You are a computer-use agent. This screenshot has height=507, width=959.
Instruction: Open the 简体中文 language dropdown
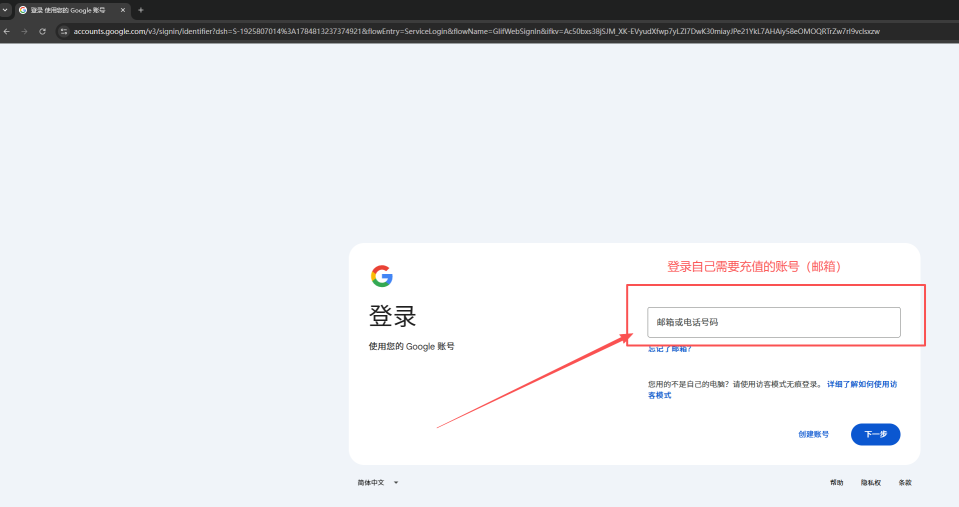pos(378,483)
